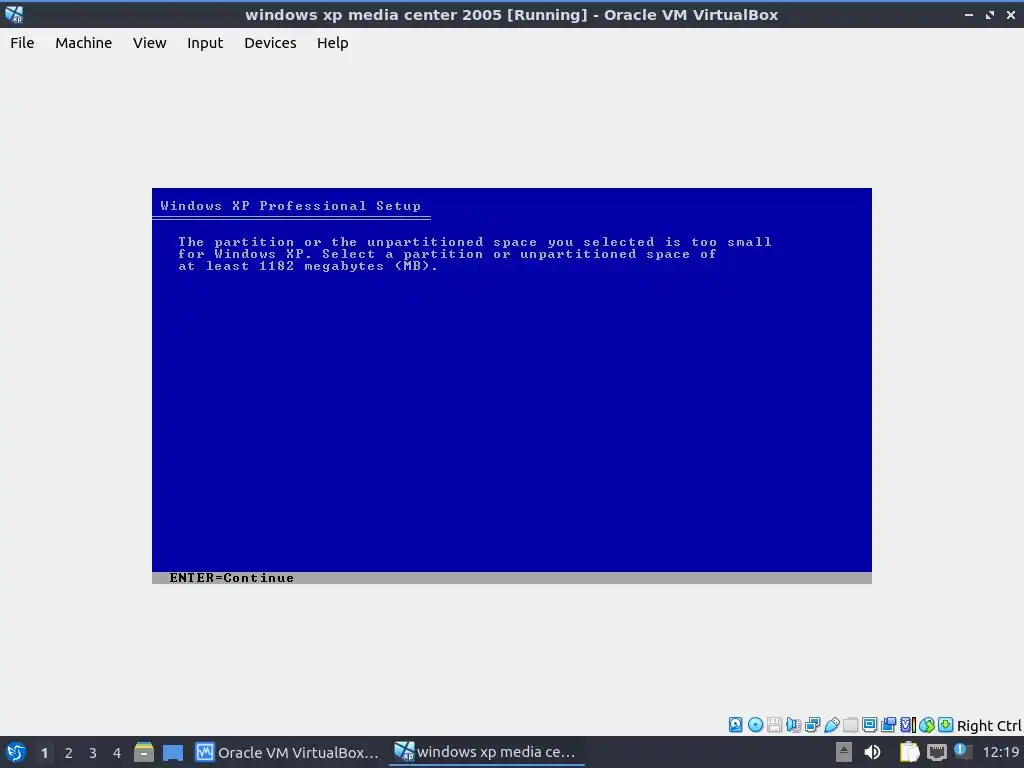Open the Devices menu
The width and height of the screenshot is (1024, 768).
pyautogui.click(x=270, y=43)
